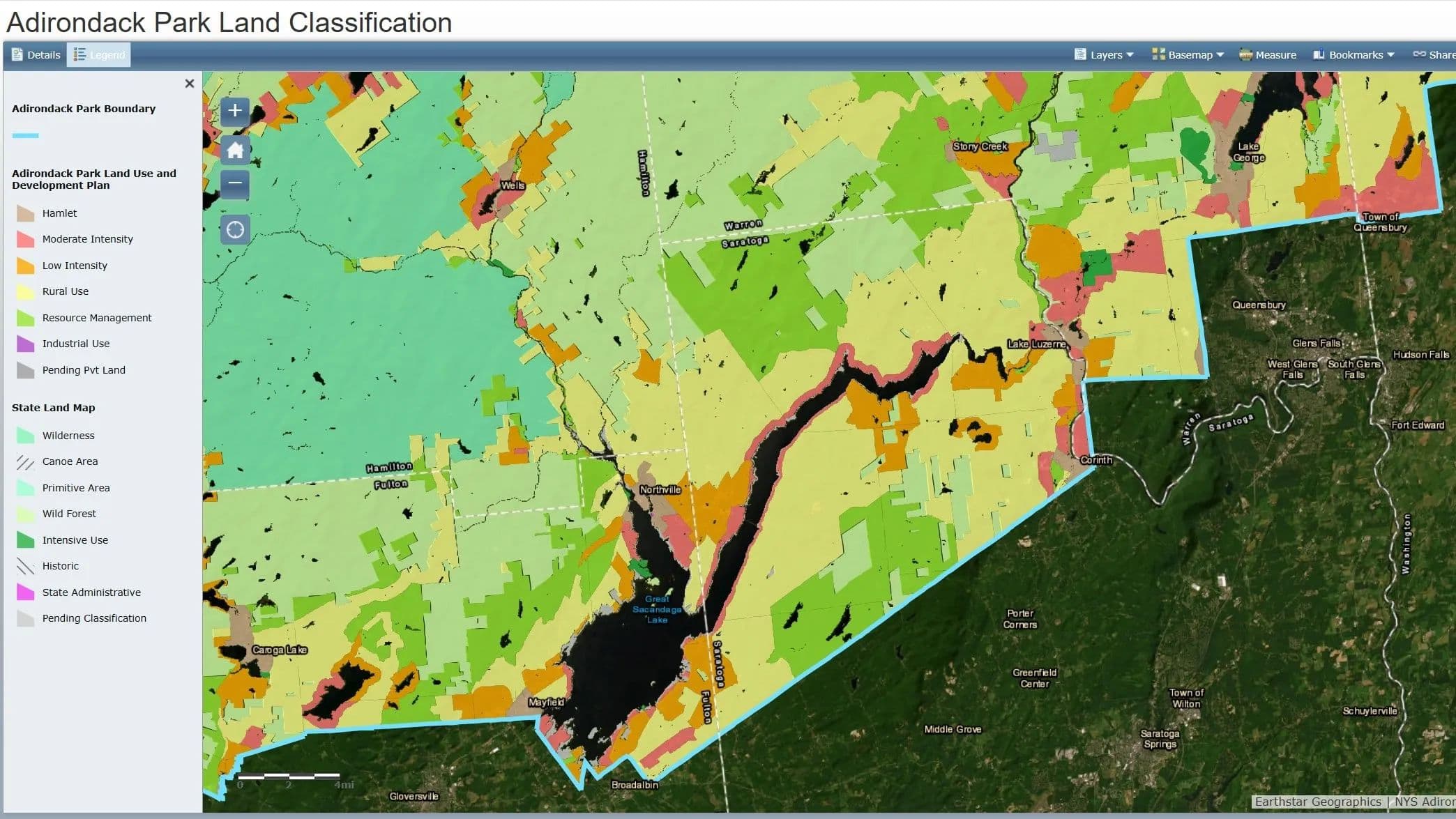Click the Saratoga Springs map label
The width and height of the screenshot is (1456, 819).
[x=1160, y=739]
